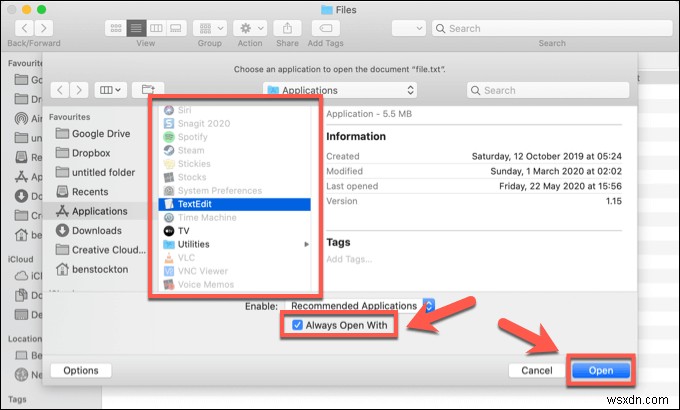
Task: Open the Group dropdown in Finder toolbar
Action: click(210, 28)
